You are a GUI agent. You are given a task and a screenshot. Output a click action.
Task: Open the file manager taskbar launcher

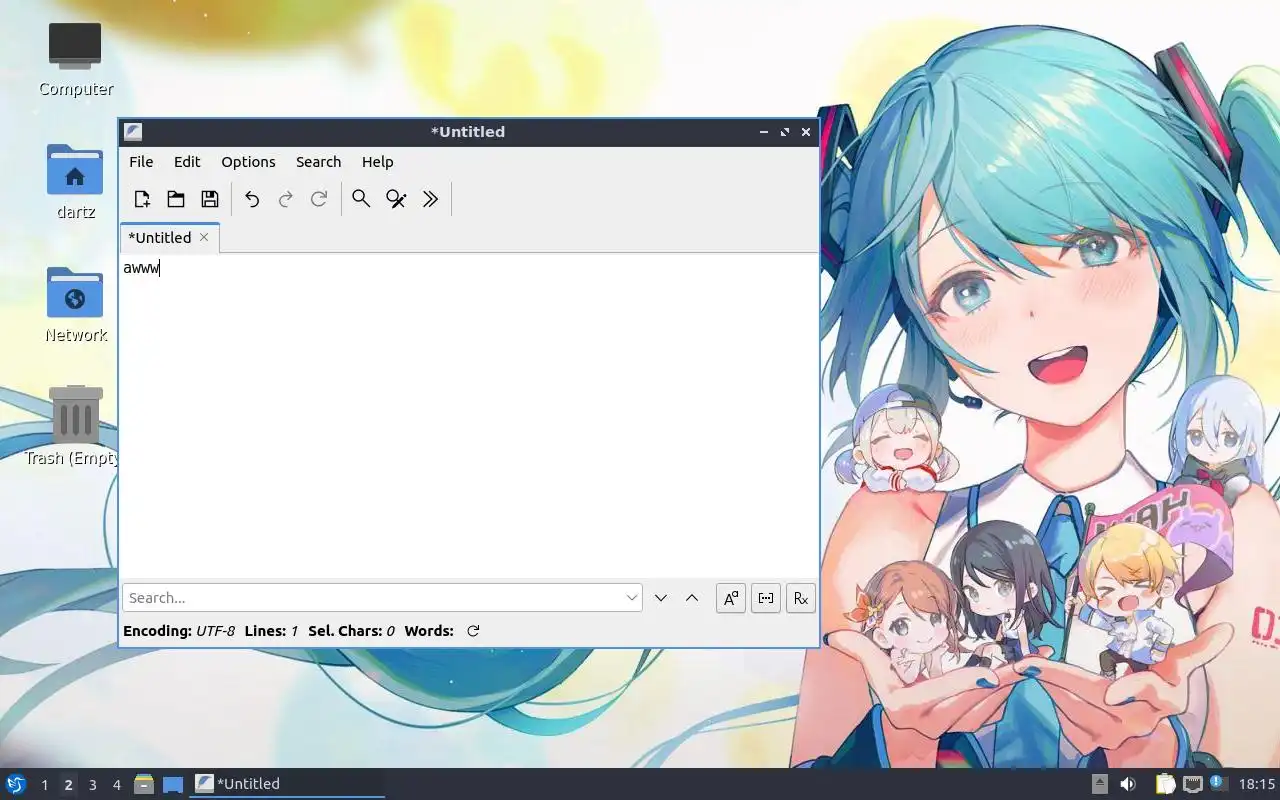pyautogui.click(x=144, y=784)
